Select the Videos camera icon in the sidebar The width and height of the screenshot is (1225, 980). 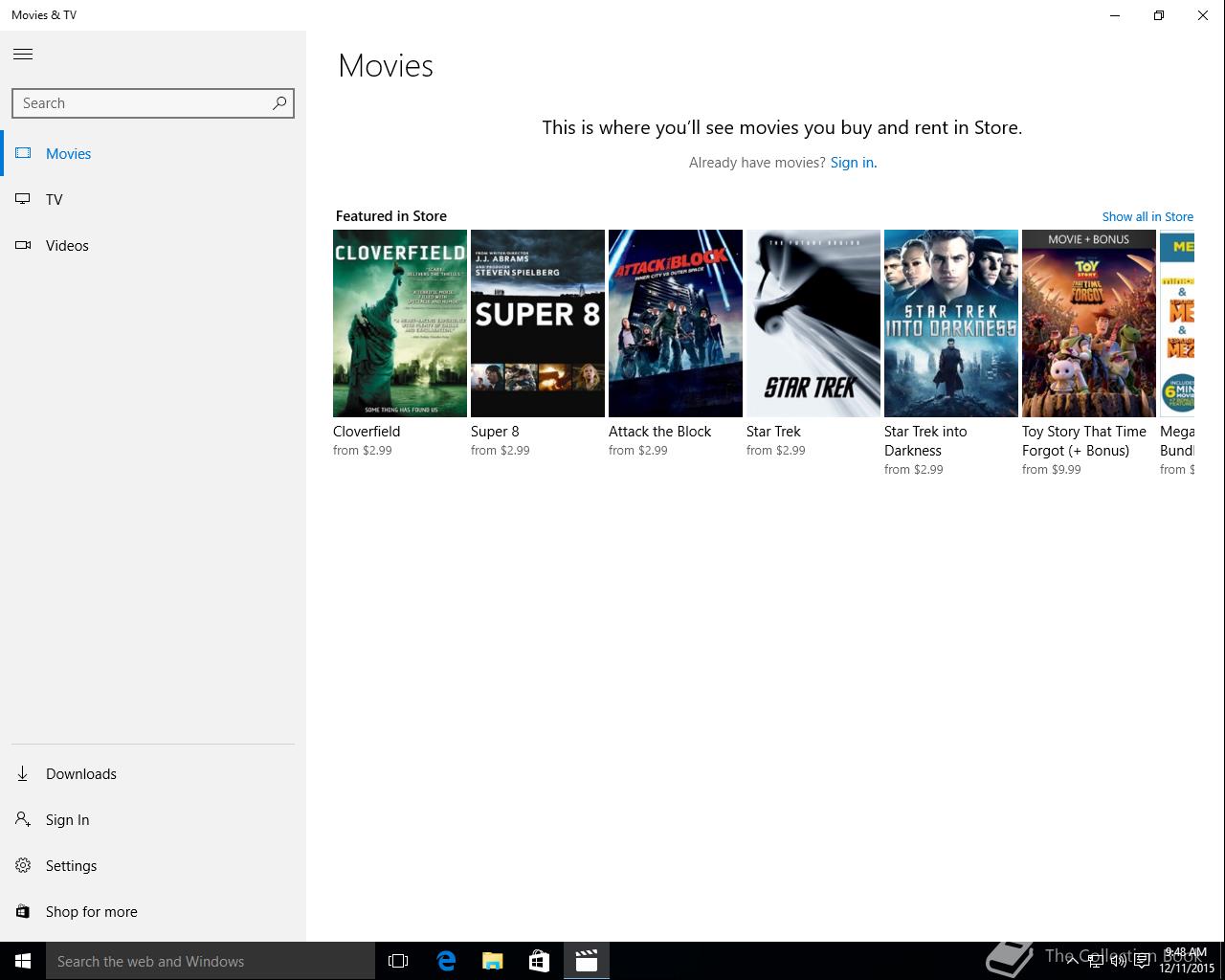(x=23, y=245)
